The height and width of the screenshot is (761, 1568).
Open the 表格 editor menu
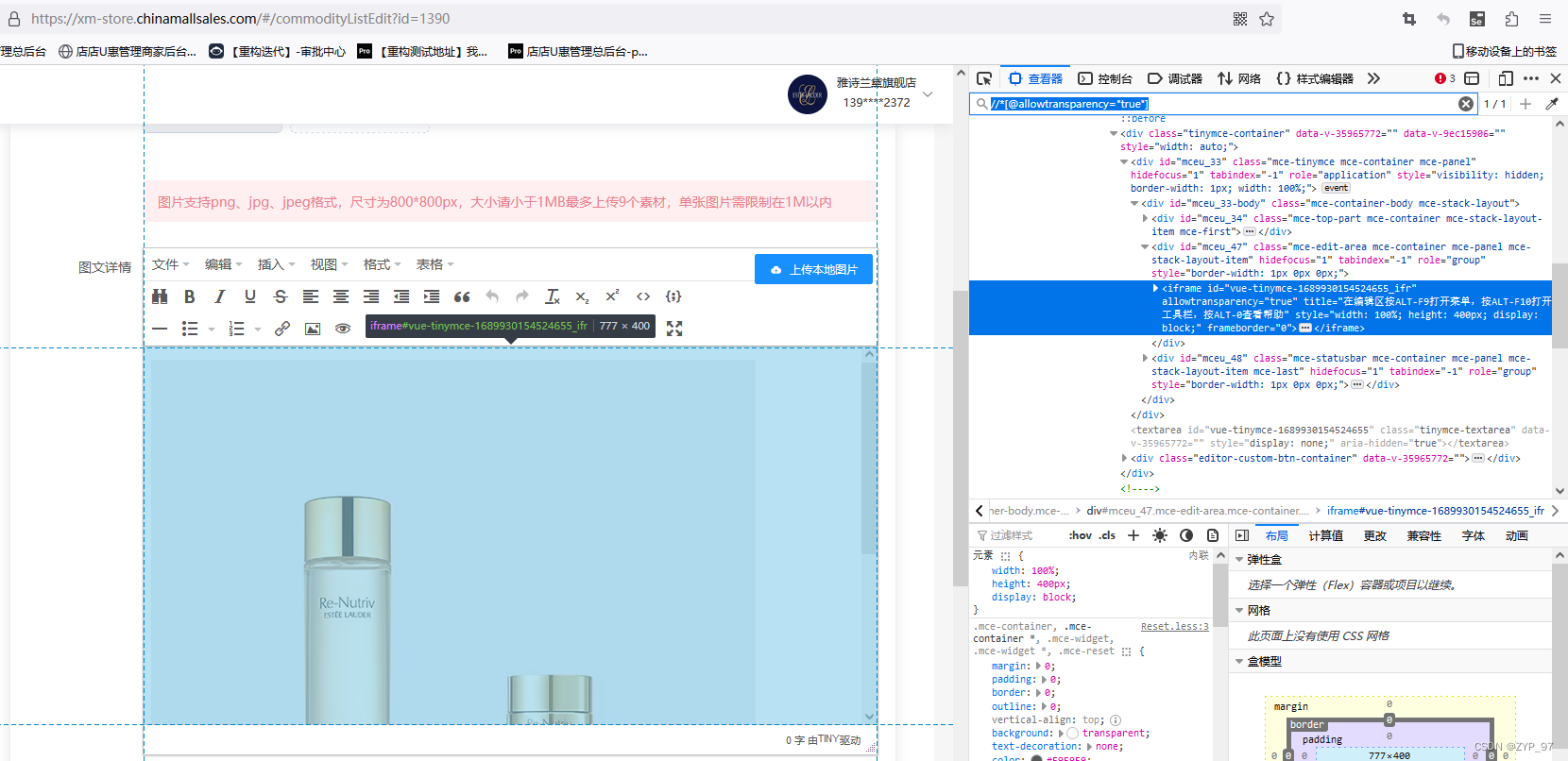(435, 264)
